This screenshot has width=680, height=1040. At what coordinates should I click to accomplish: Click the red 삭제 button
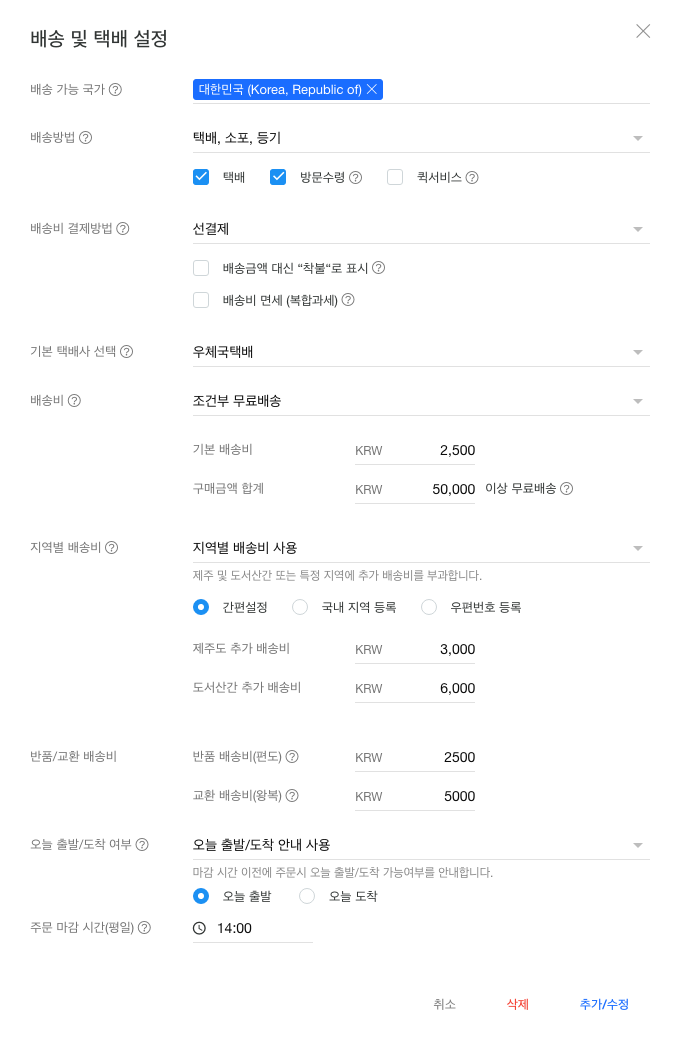(517, 1004)
